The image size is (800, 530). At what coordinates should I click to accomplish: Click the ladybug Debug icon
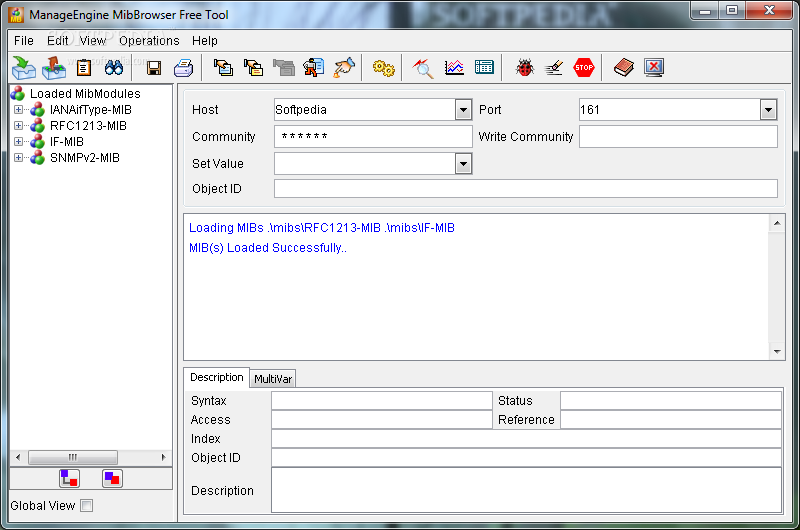[524, 67]
